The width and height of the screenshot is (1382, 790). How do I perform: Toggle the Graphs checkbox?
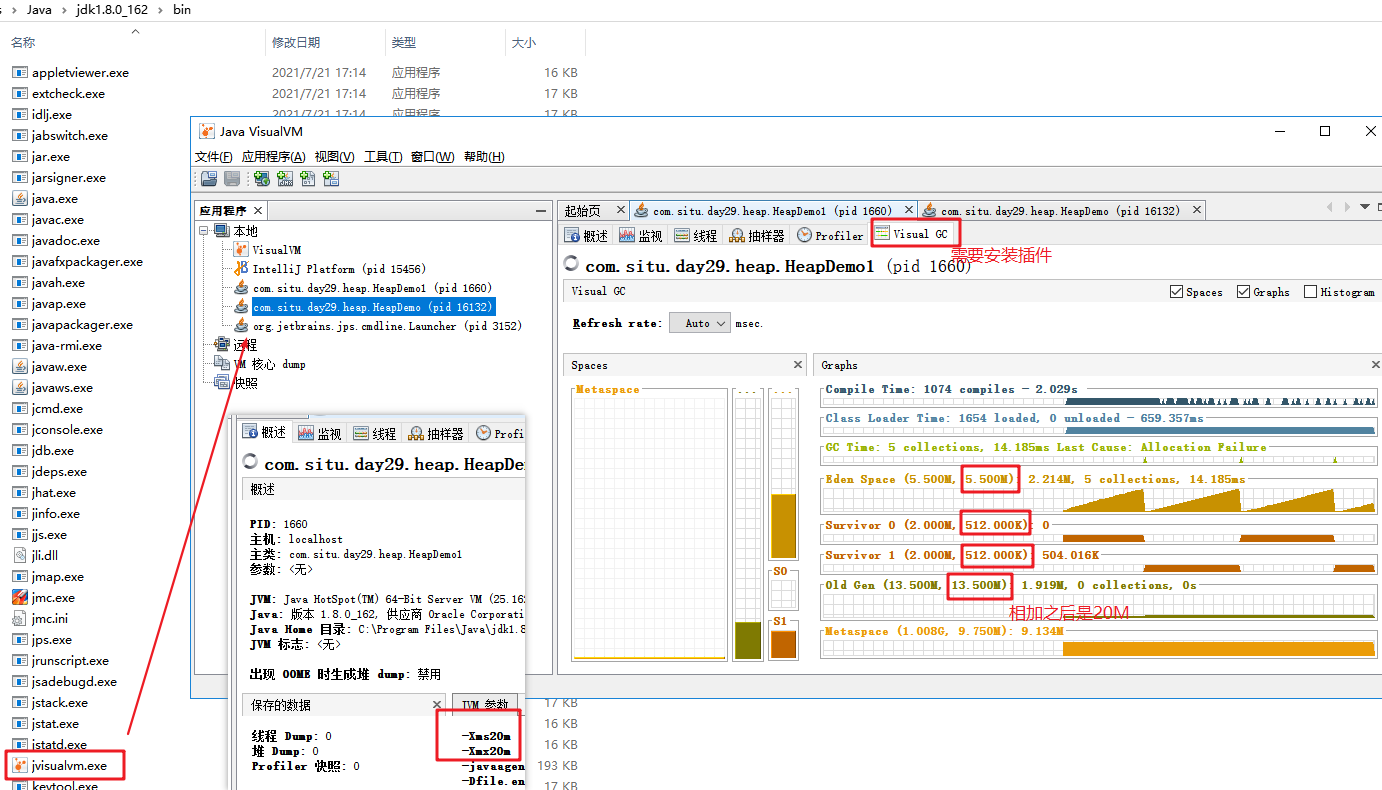[1243, 292]
